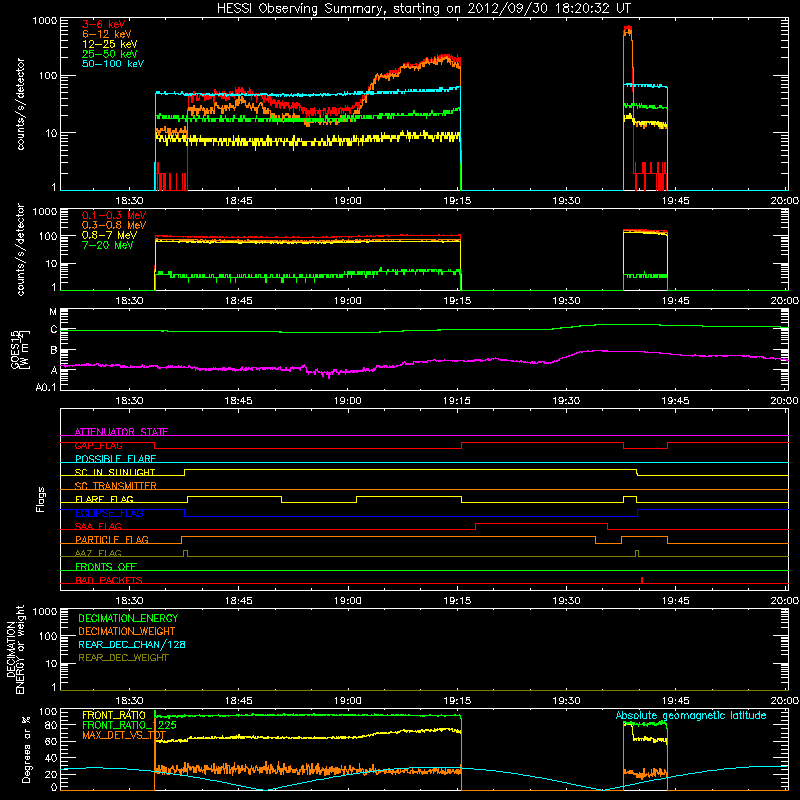Click the 0.1-0.3 MeV legend entry
This screenshot has height=800, width=800.
click(x=114, y=215)
